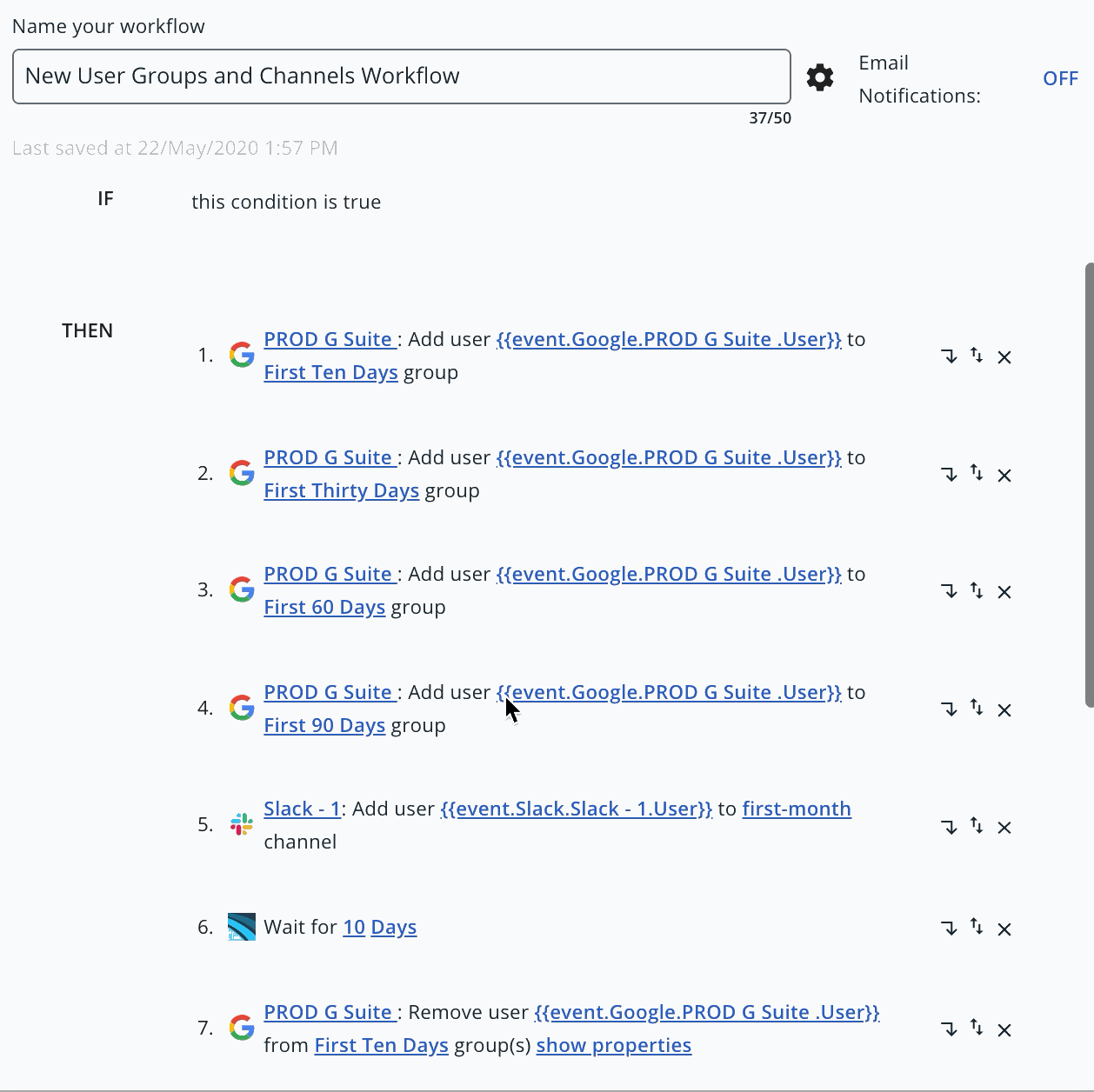Open First Ten Days link in remove action 7
Image resolution: width=1094 pixels, height=1092 pixels.
click(x=382, y=1045)
